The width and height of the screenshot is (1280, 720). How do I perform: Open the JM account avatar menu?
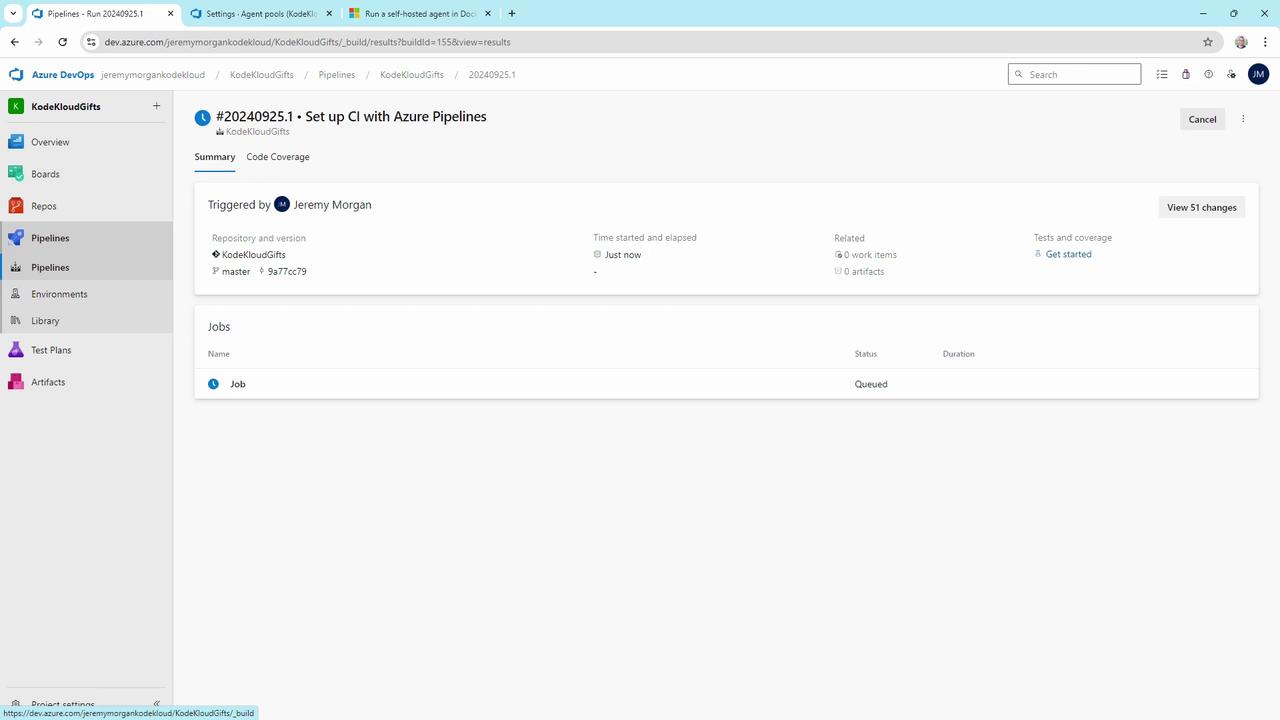(1258, 74)
